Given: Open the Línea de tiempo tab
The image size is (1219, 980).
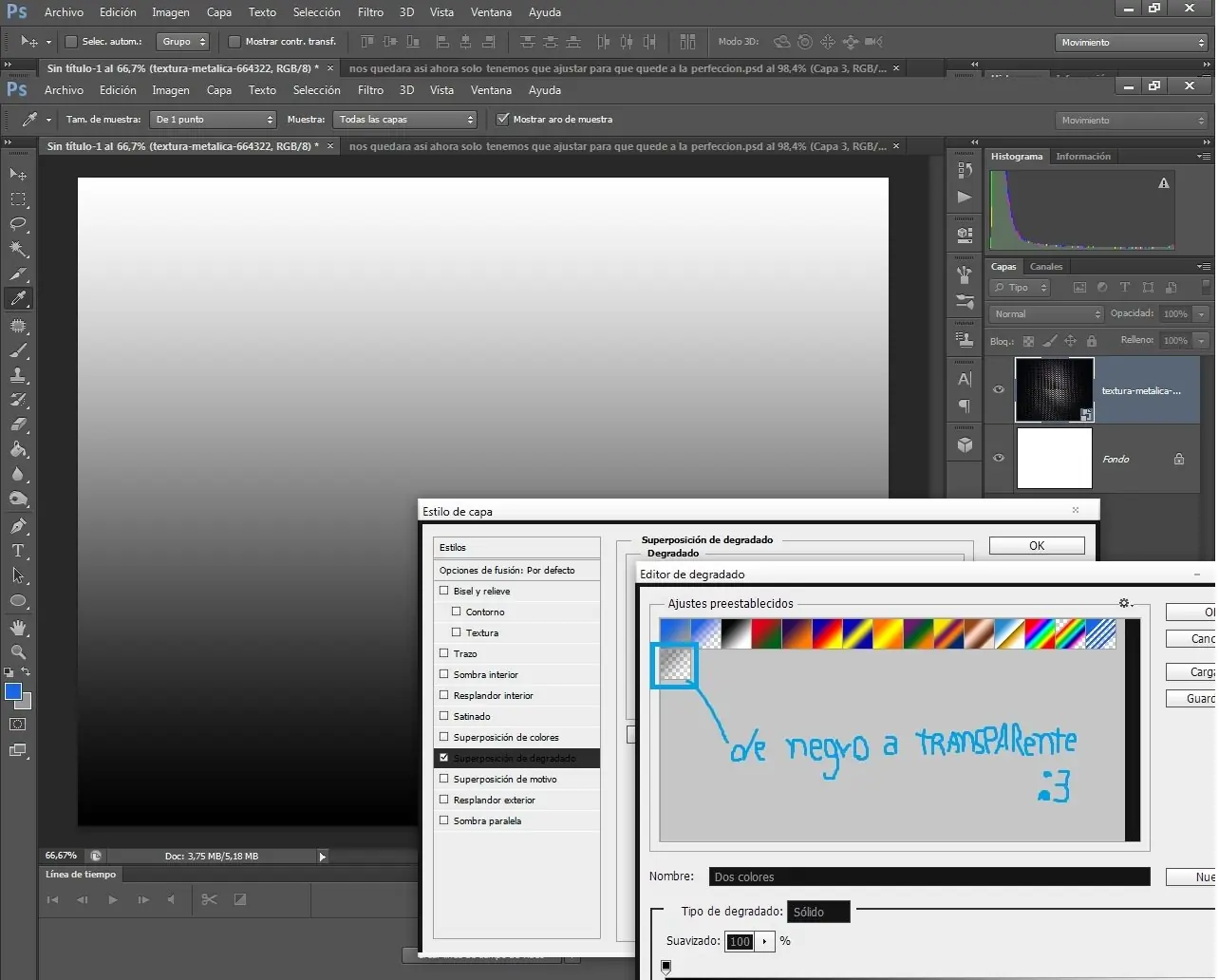Looking at the screenshot, I should coord(81,875).
